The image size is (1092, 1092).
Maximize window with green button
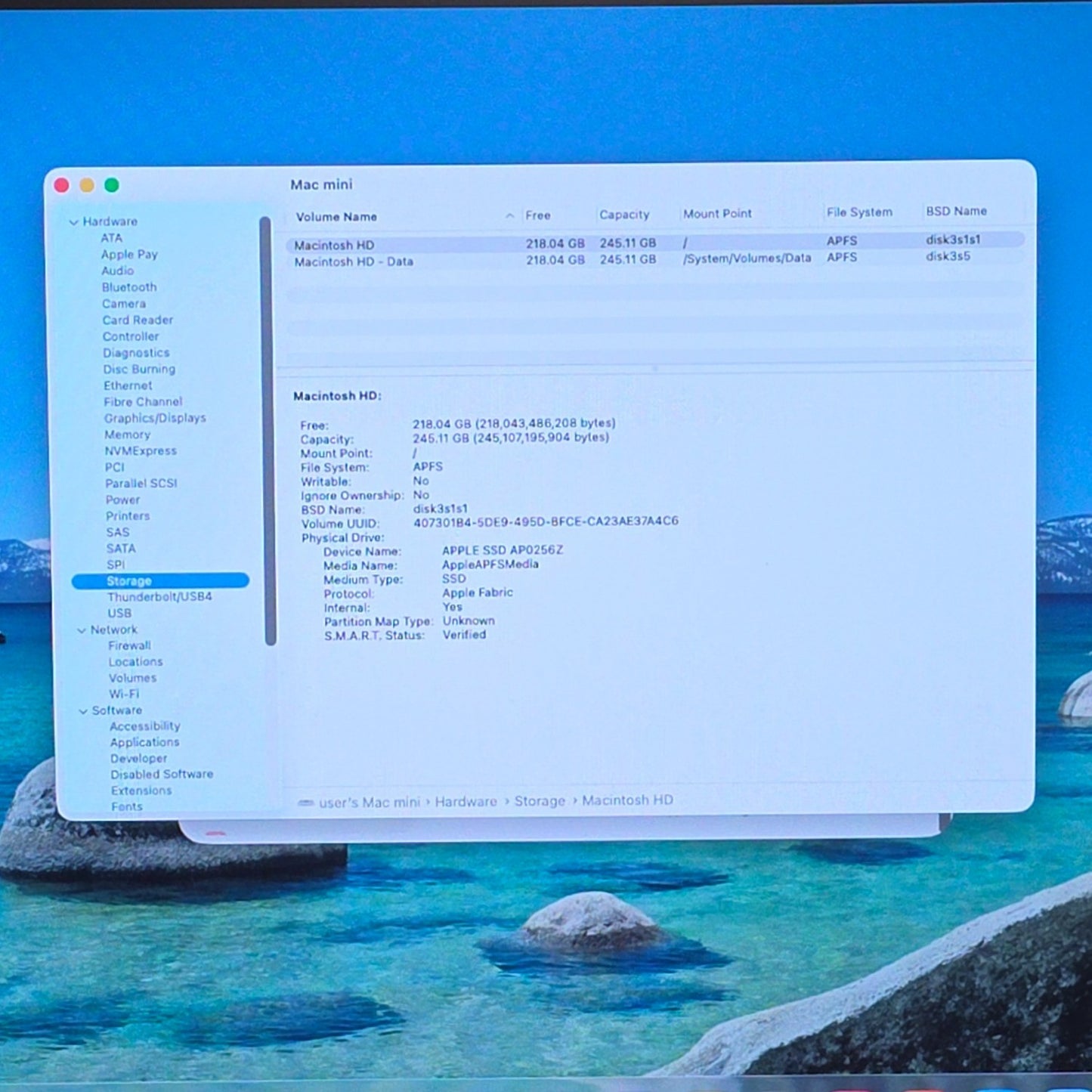tap(112, 185)
